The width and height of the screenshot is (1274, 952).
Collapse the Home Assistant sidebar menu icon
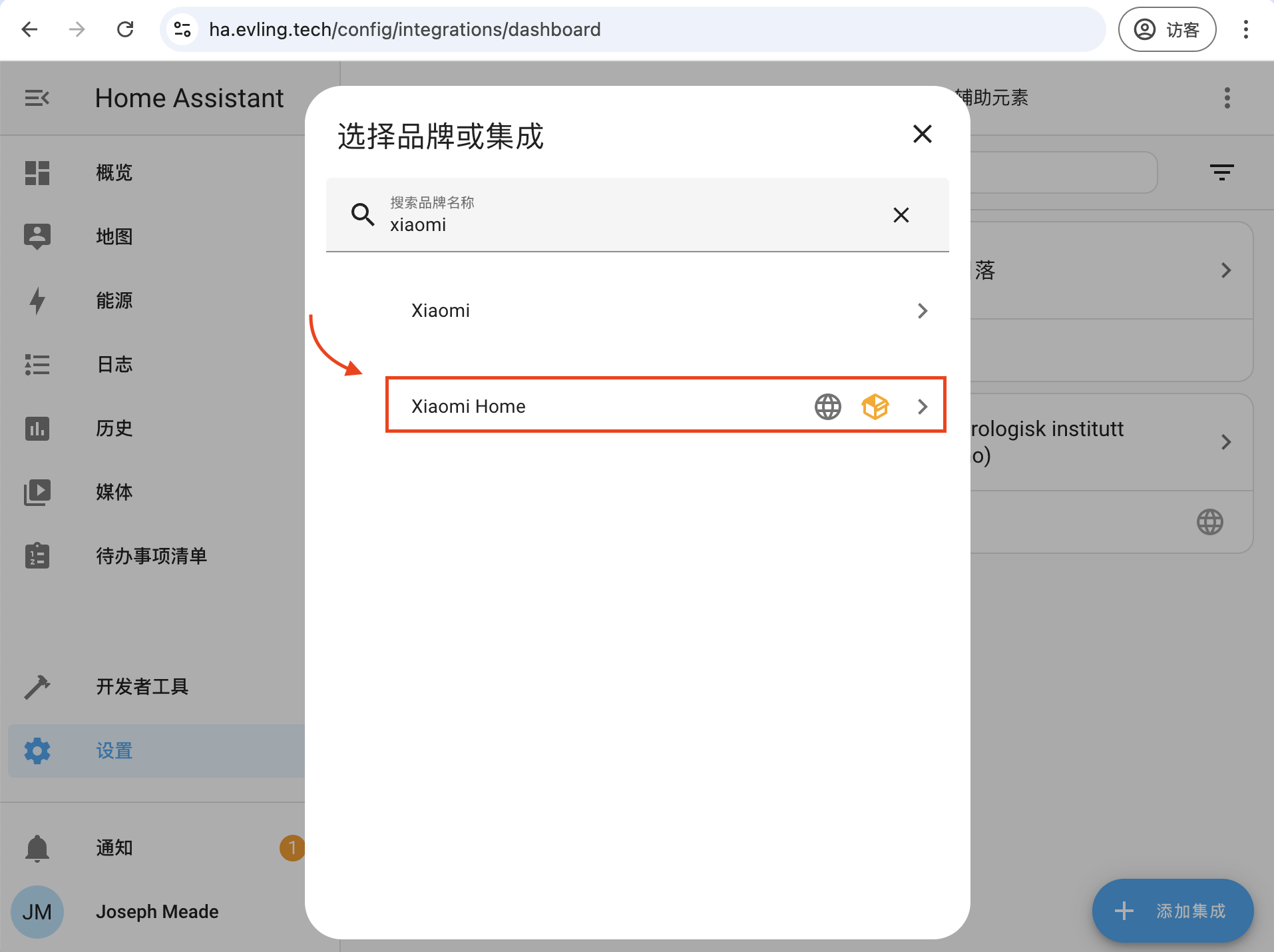(x=37, y=99)
